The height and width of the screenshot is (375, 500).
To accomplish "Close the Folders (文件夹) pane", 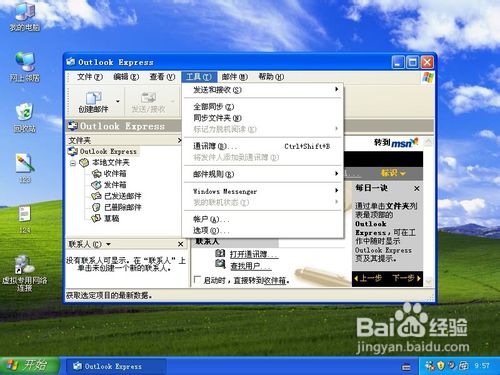I will click(179, 141).
